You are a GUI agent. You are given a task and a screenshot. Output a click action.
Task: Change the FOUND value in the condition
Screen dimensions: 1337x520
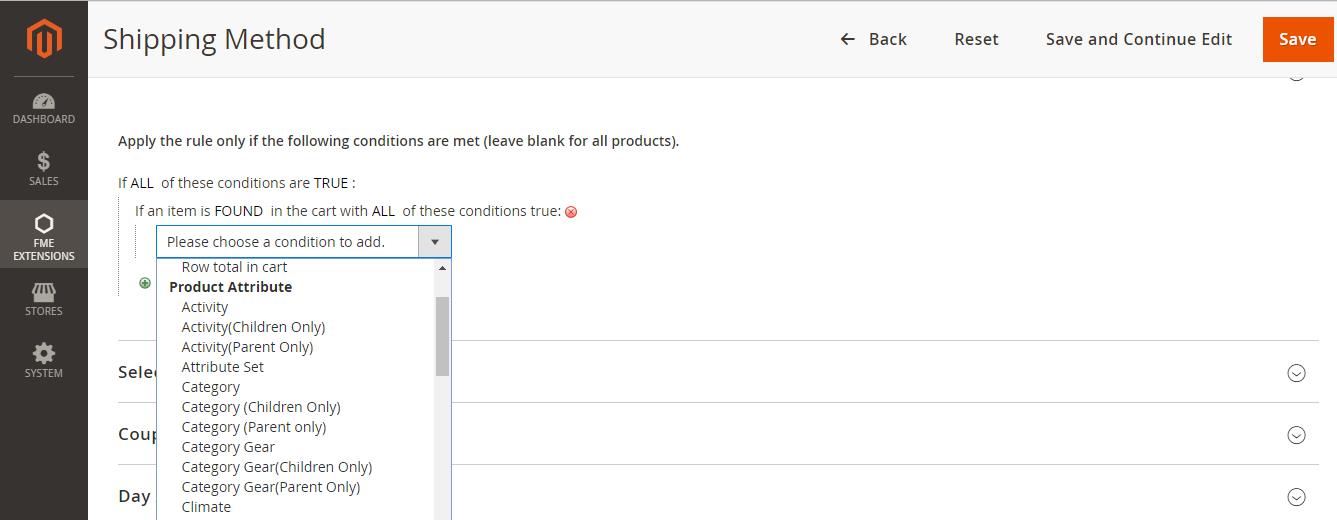pyautogui.click(x=239, y=211)
